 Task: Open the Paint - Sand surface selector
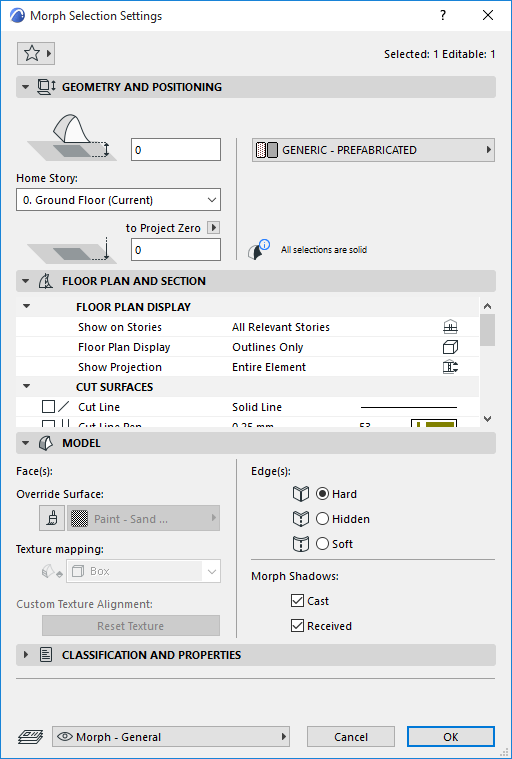[144, 518]
